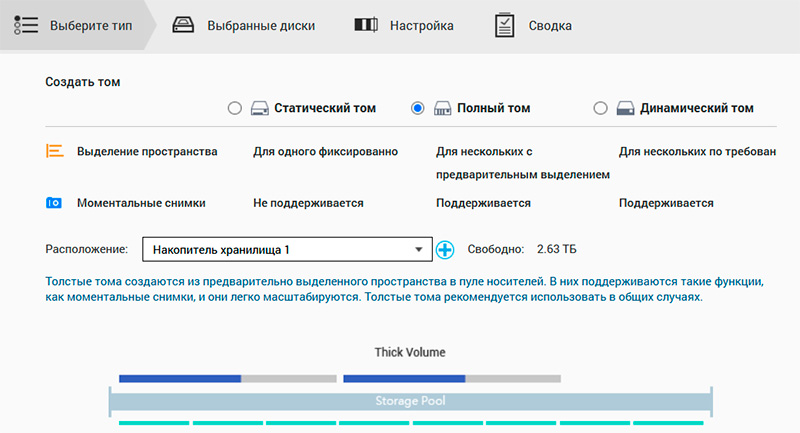This screenshot has height=433, width=800.
Task: Click the Полный том label
Action: point(493,109)
